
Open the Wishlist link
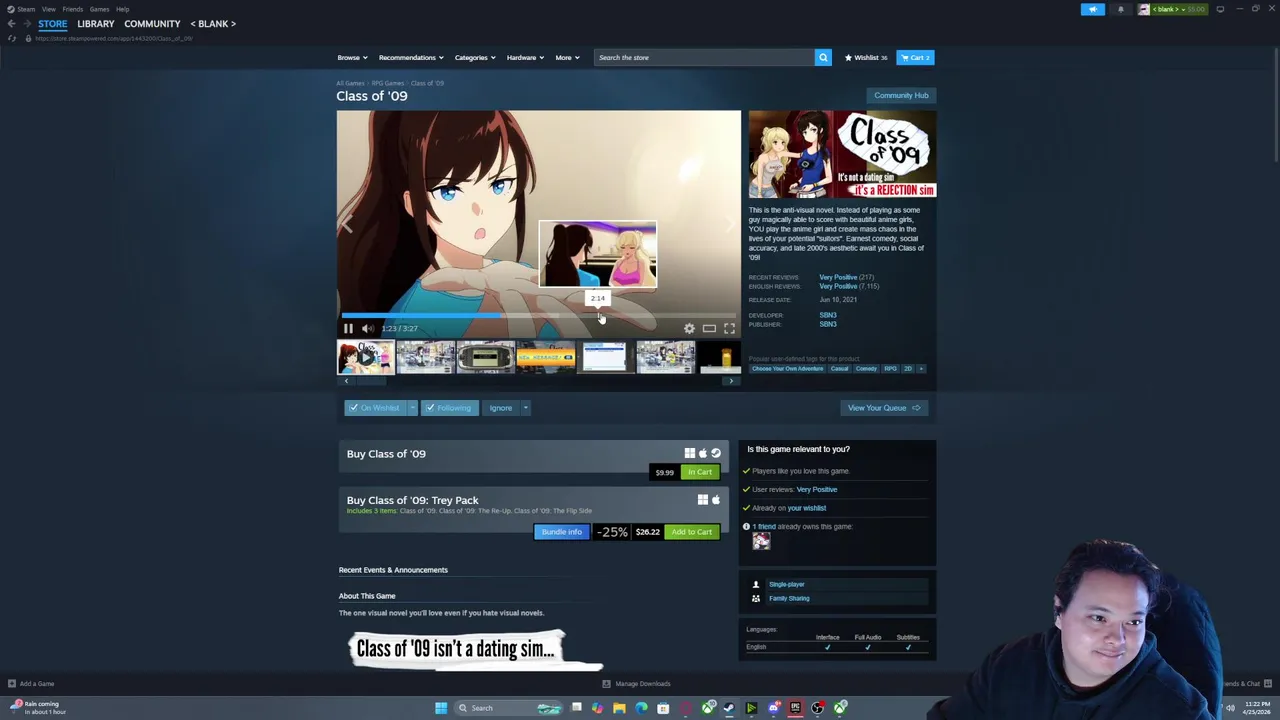[866, 57]
